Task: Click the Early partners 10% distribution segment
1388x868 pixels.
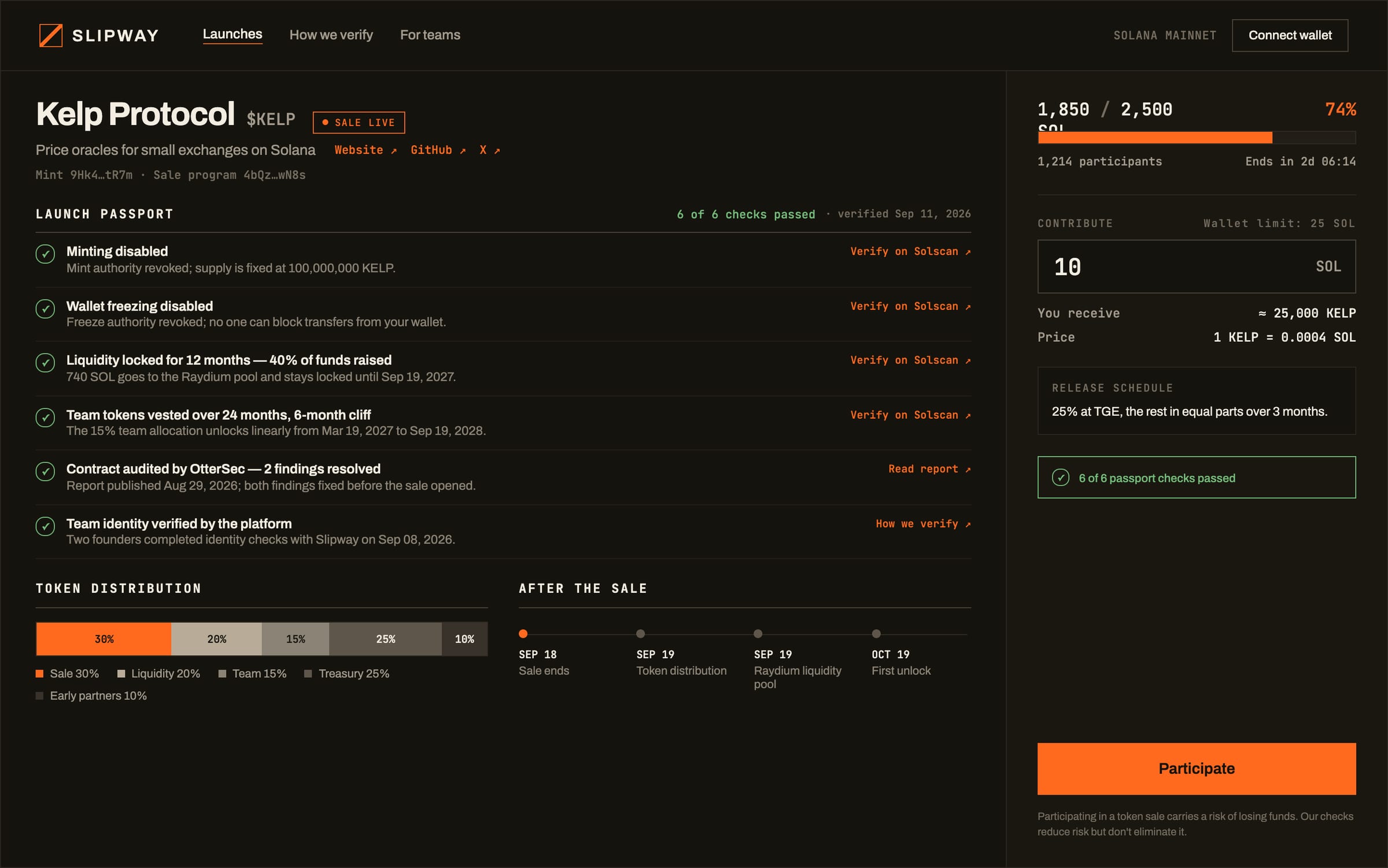Action: (464, 639)
